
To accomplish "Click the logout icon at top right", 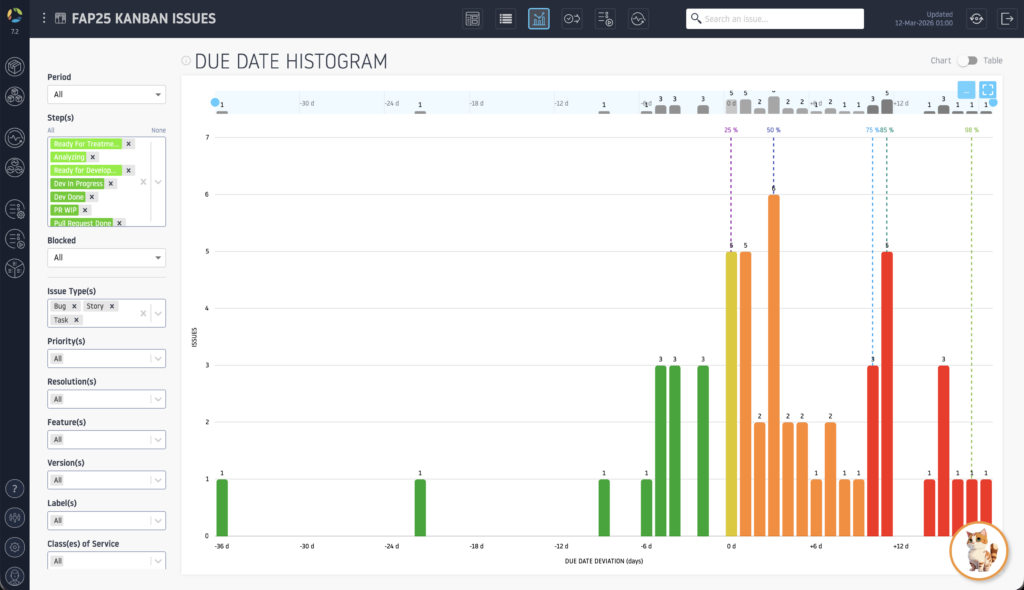I will pos(1007,19).
